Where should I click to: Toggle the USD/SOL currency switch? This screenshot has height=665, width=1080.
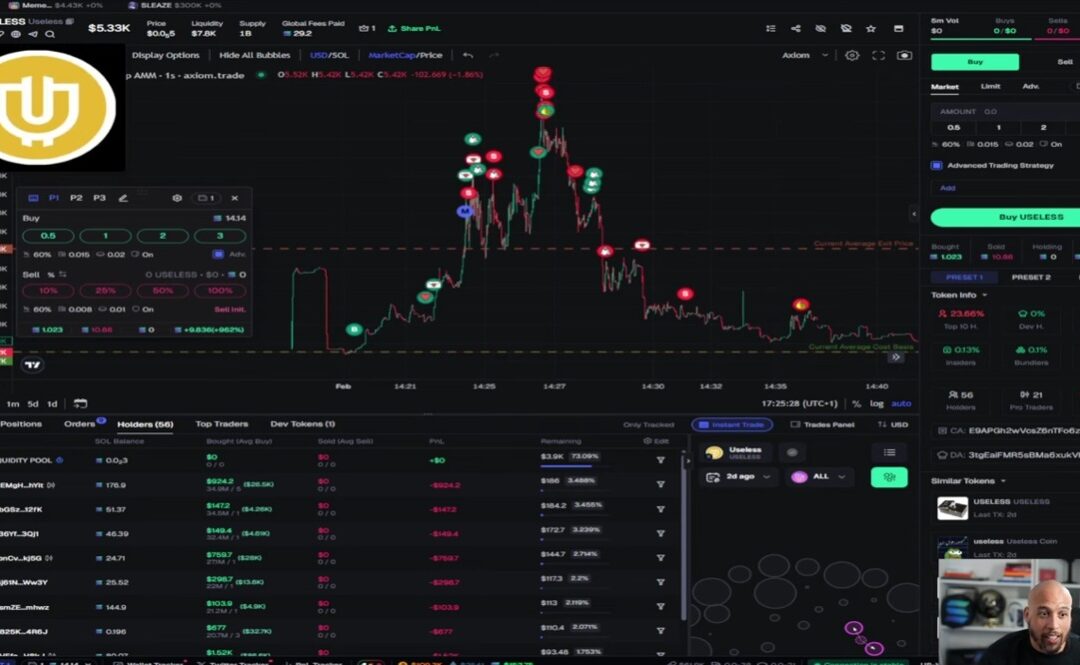click(329, 55)
